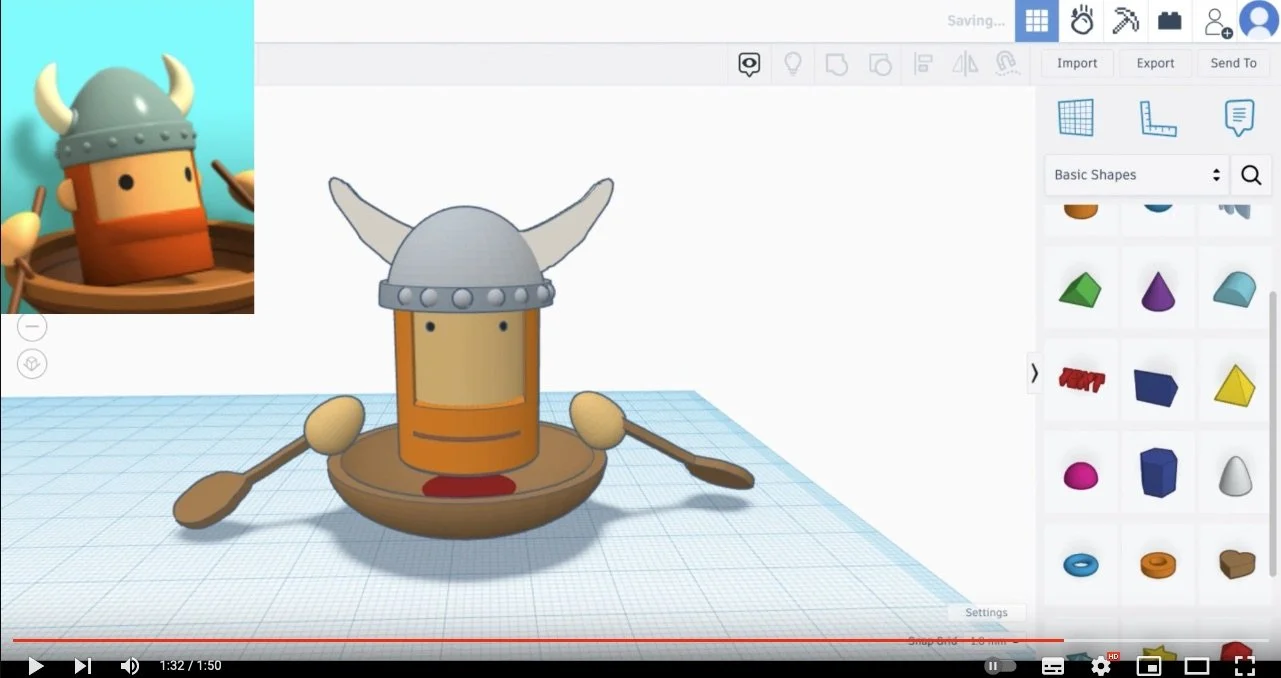This screenshot has height=678, width=1281.
Task: Mute the video volume
Action: tap(130, 665)
